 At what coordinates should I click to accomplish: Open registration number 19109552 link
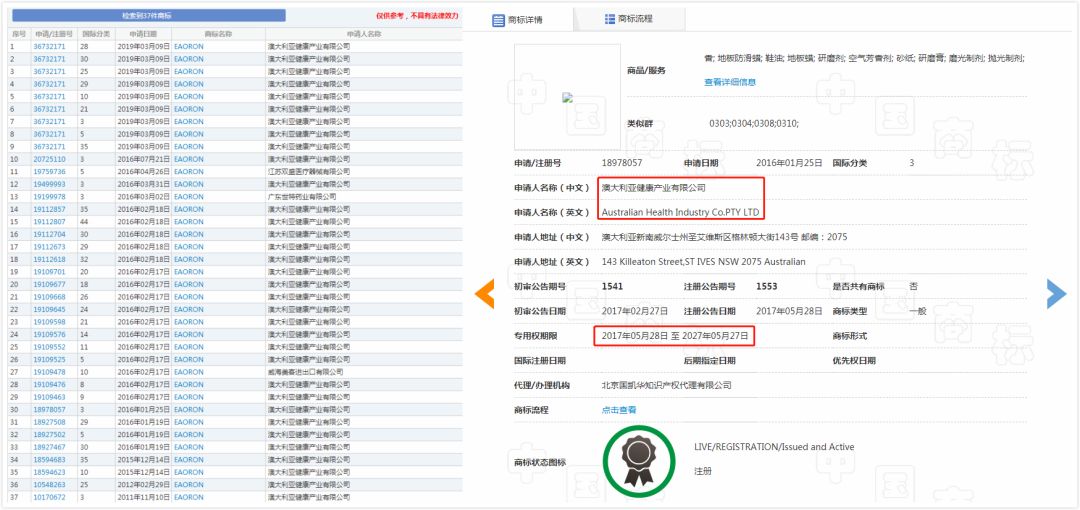coord(49,347)
